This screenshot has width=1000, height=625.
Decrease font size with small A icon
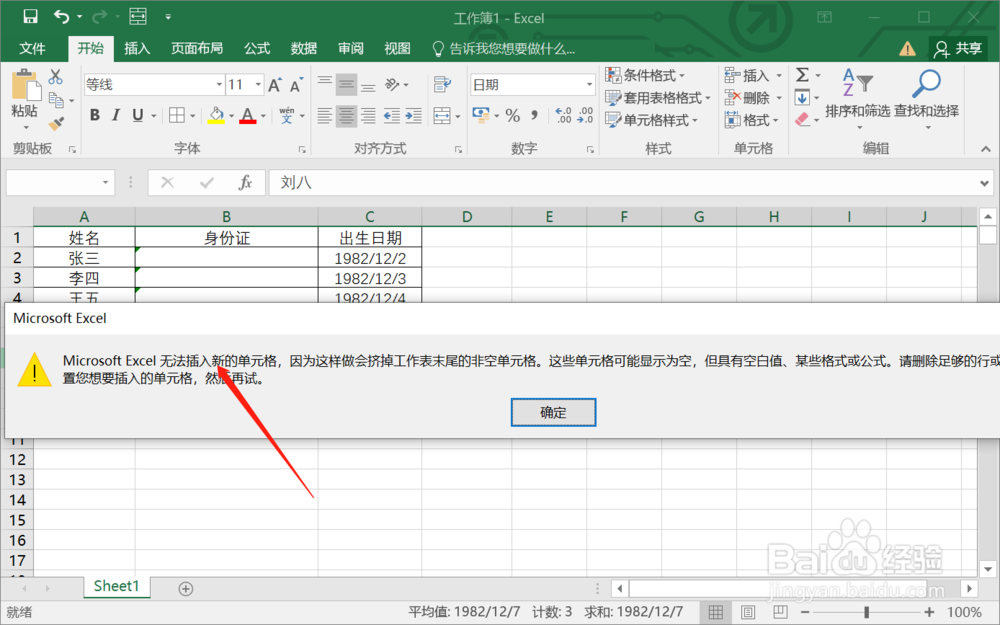[297, 85]
